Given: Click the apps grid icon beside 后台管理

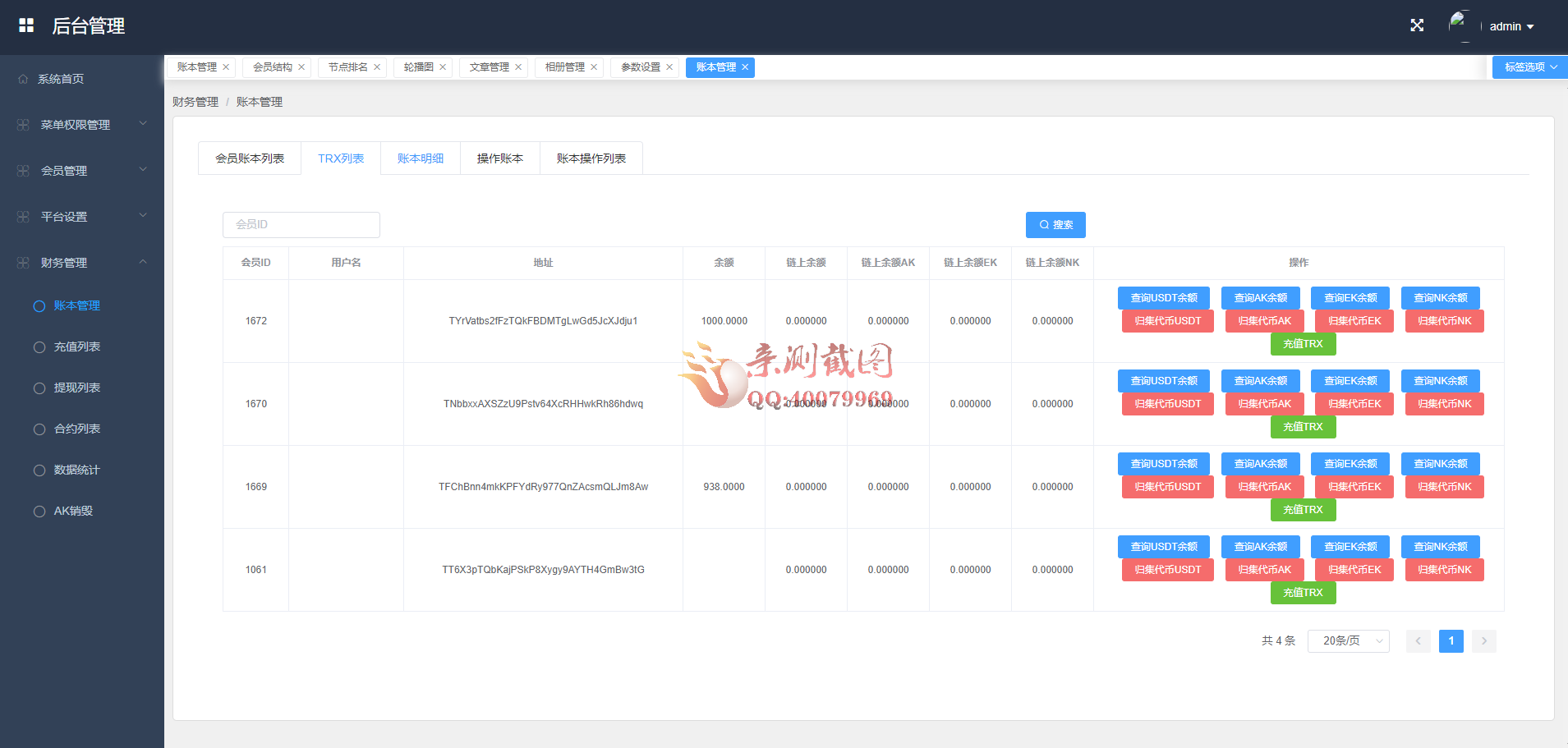Looking at the screenshot, I should pyautogui.click(x=26, y=25).
